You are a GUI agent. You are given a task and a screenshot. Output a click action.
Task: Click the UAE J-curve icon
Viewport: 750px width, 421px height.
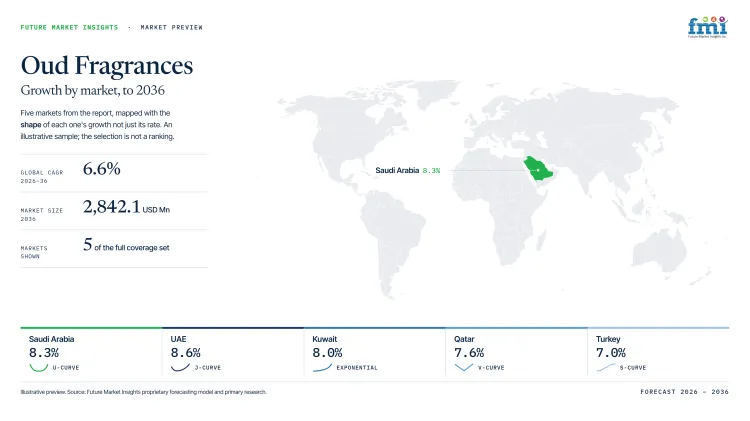180,367
